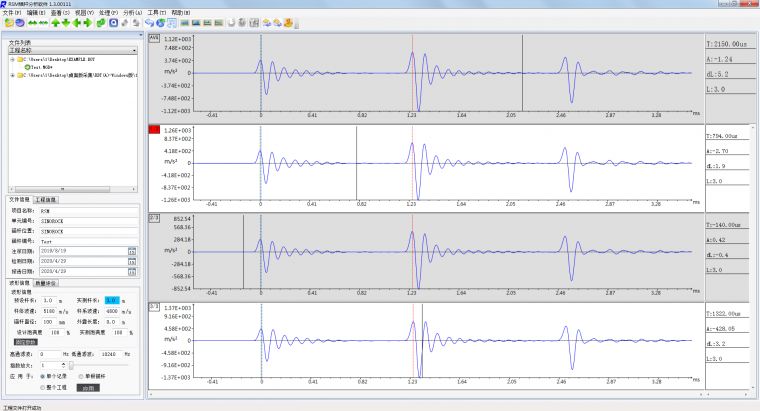Click the green left arrow toolbar icon

(x=77, y=22)
